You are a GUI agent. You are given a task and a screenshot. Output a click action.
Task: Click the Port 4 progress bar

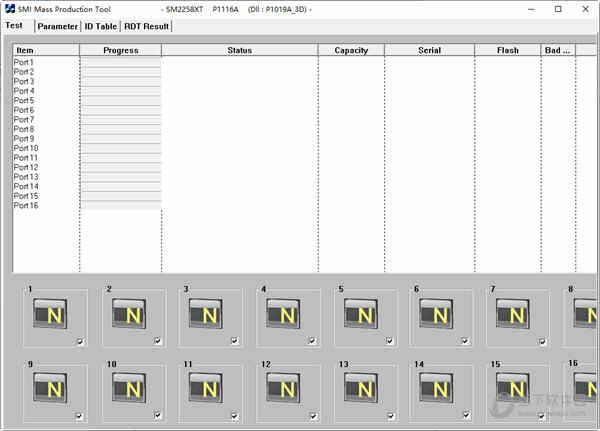[120, 91]
